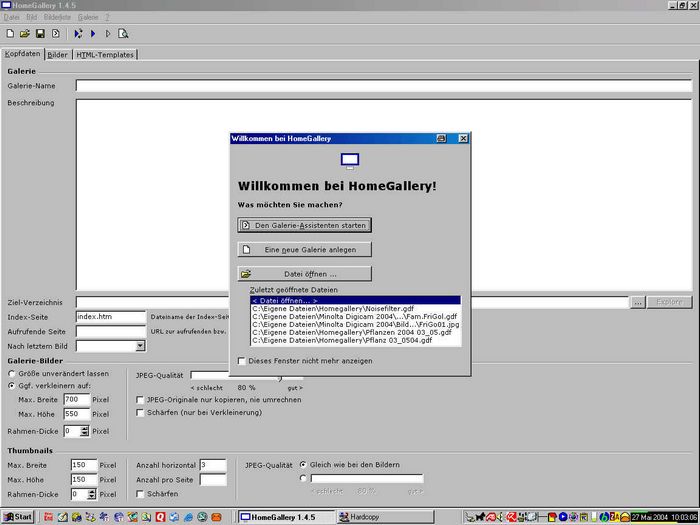
Task: Click Galerie-Bilder Max. Höhe field showing 550
Action: coord(77,414)
